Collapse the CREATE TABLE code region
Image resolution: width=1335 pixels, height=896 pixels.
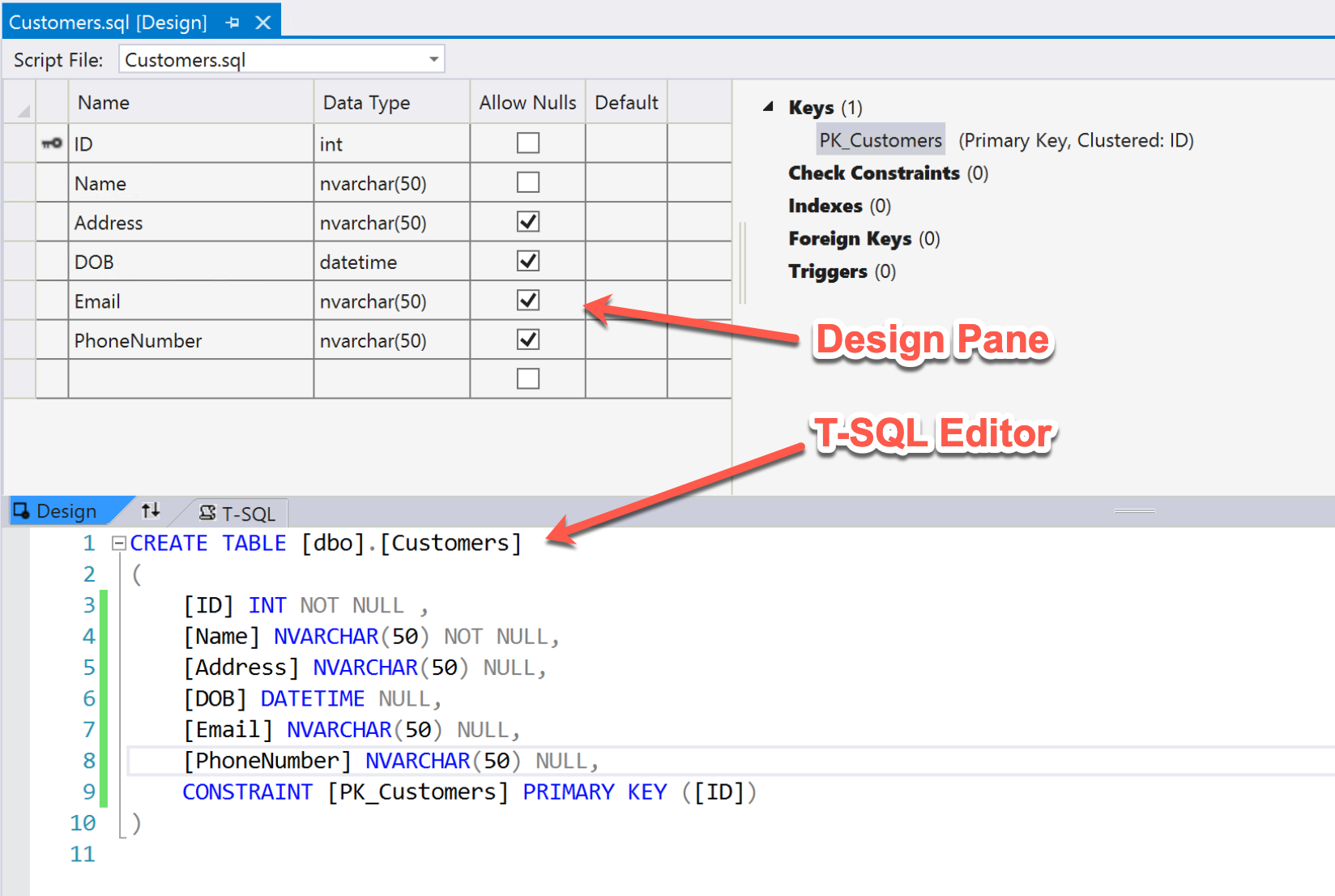118,543
